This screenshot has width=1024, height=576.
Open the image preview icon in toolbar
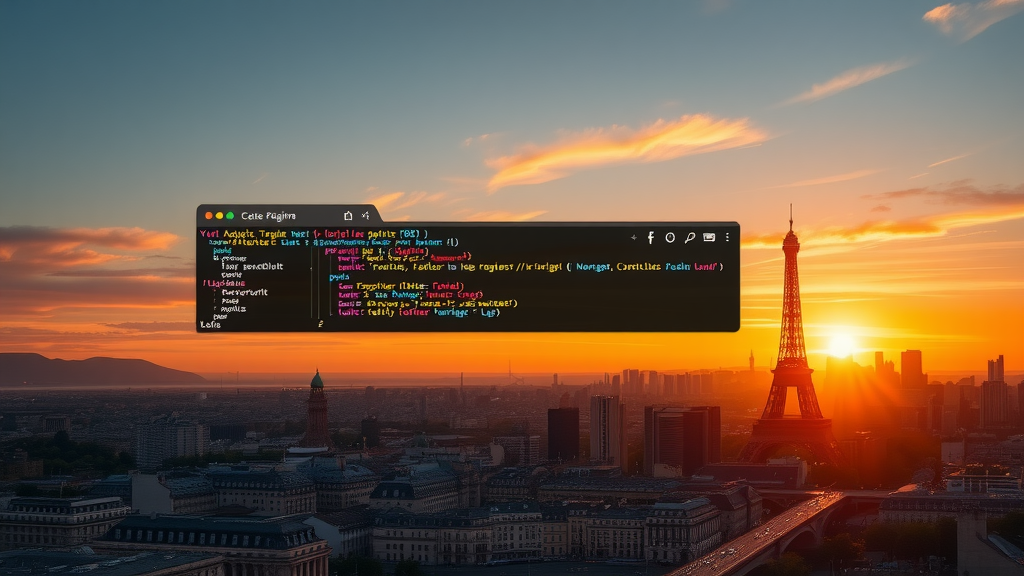coord(711,238)
